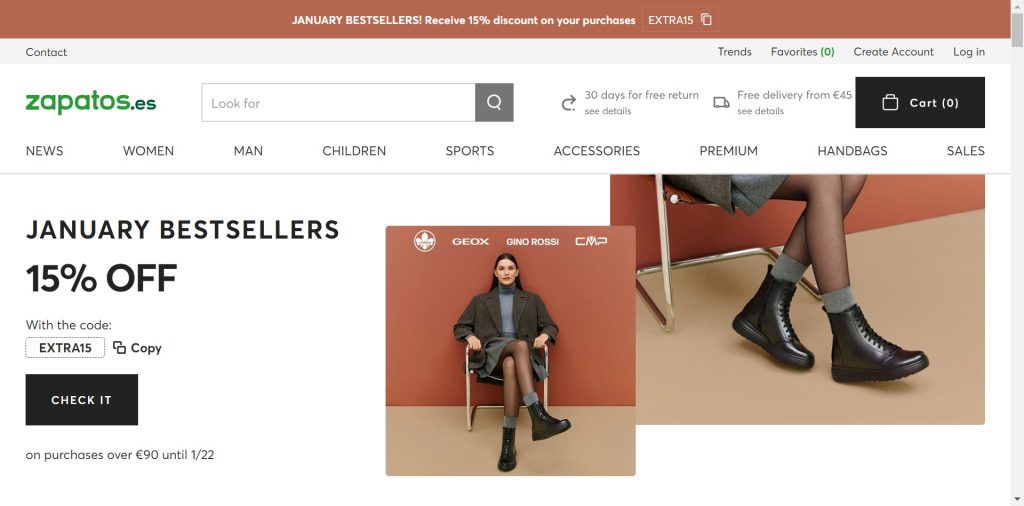This screenshot has height=506, width=1024.
Task: Click the Copy icon beside the EXTRA15 code
Action: (x=119, y=347)
